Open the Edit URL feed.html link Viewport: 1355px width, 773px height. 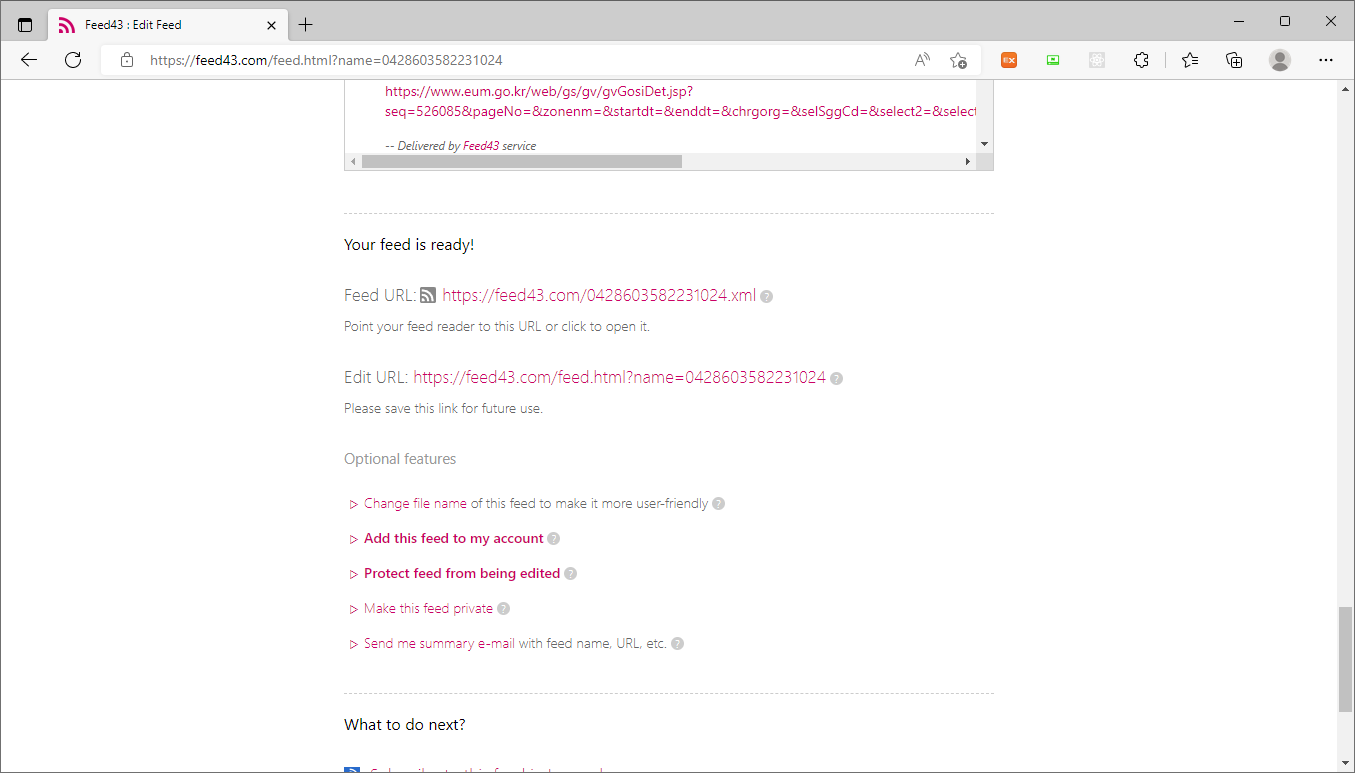coord(619,377)
